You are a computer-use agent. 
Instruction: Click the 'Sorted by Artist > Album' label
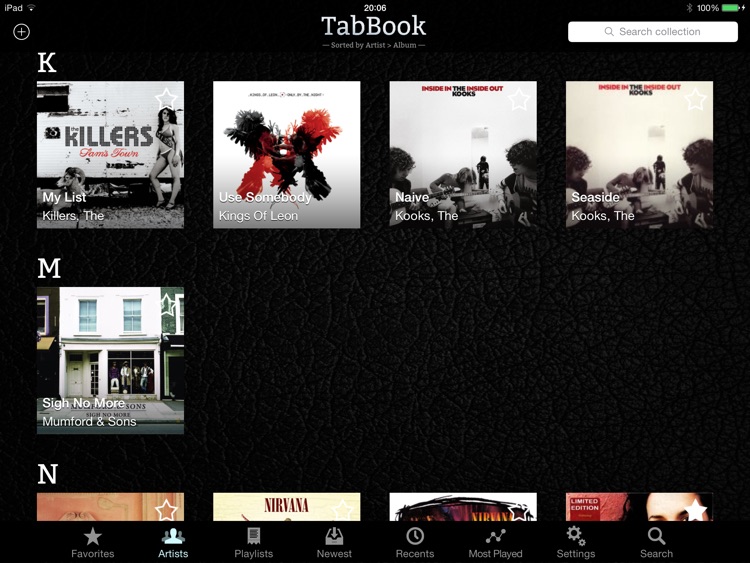tap(374, 45)
